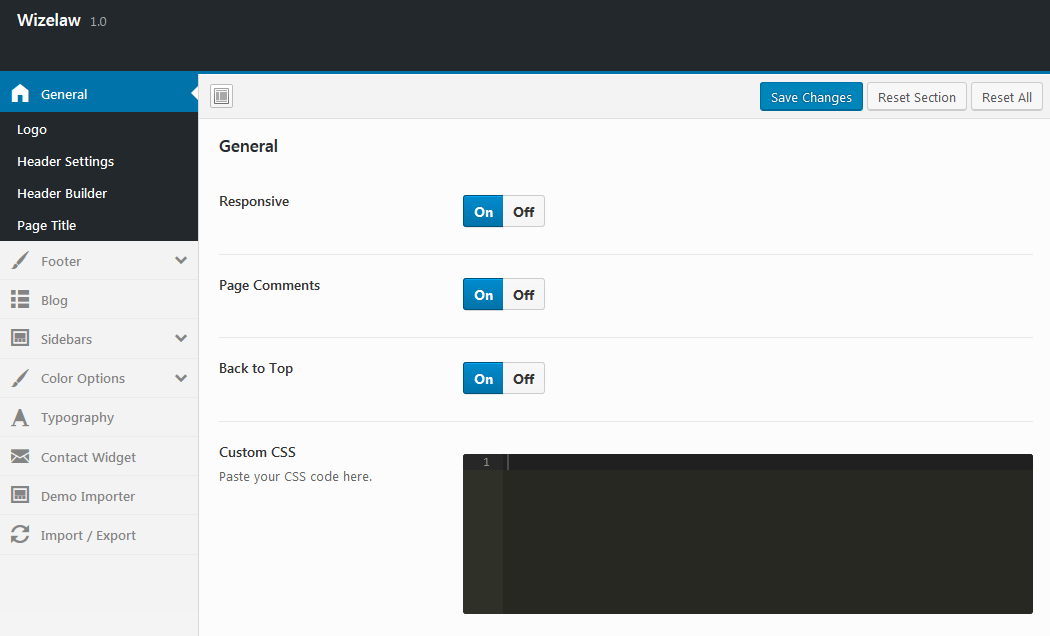Open the Header Builder submenu item

coord(62,193)
